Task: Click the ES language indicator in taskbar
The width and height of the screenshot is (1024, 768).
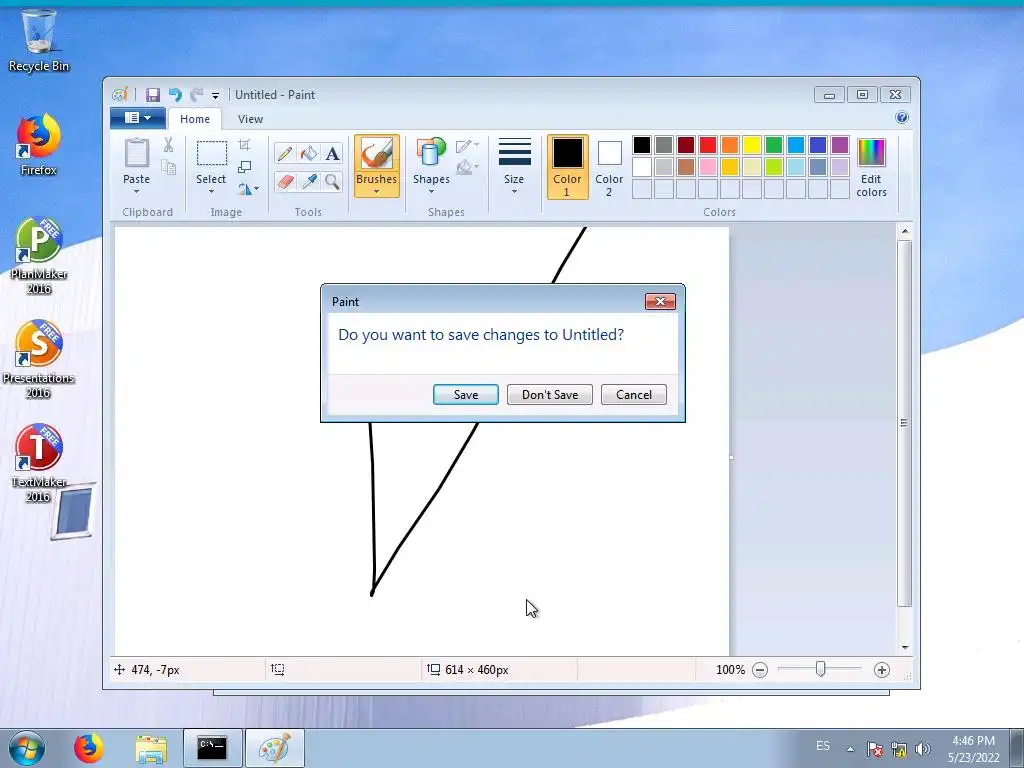Action: tap(823, 746)
